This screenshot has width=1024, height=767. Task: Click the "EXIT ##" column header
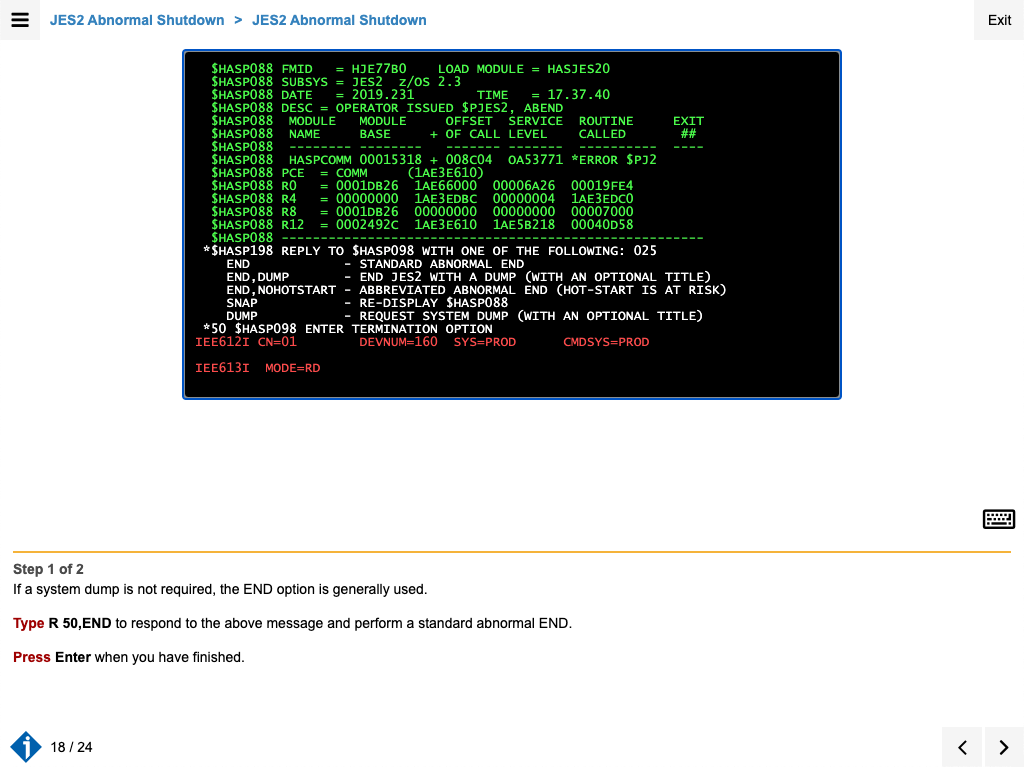coord(688,127)
